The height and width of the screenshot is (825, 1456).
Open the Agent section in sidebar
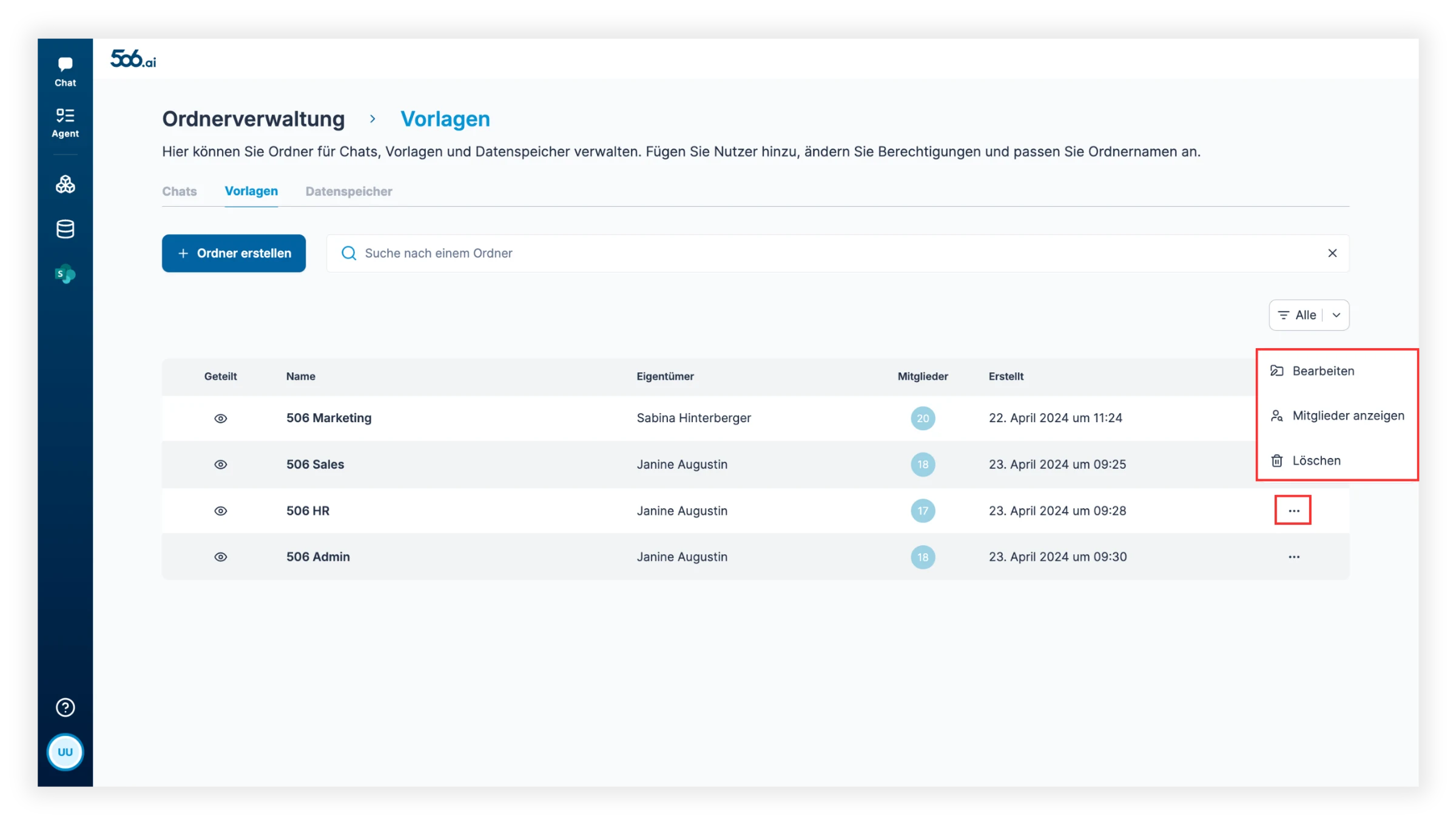click(65, 123)
